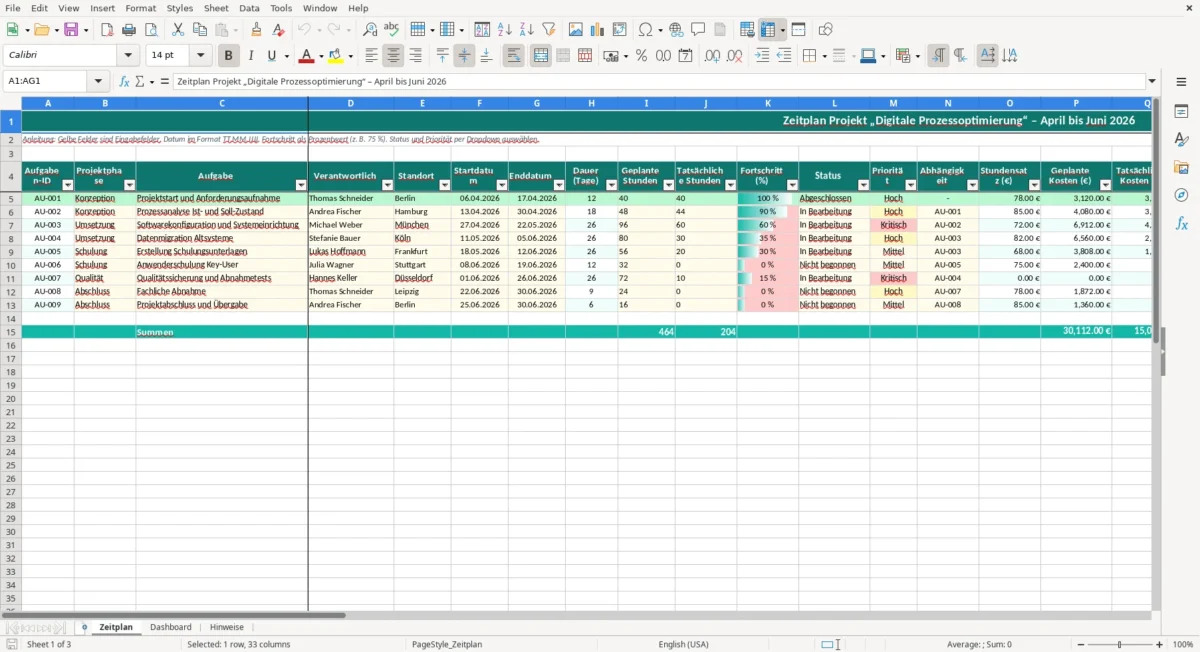Open the Data menu
Viewport: 1200px width, 652px height.
point(249,8)
